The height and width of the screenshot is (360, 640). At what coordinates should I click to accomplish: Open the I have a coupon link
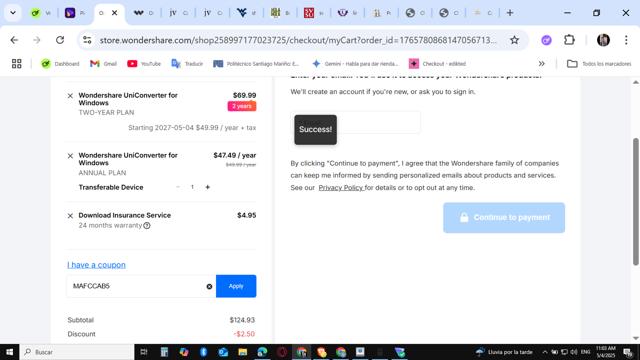pyautogui.click(x=96, y=265)
